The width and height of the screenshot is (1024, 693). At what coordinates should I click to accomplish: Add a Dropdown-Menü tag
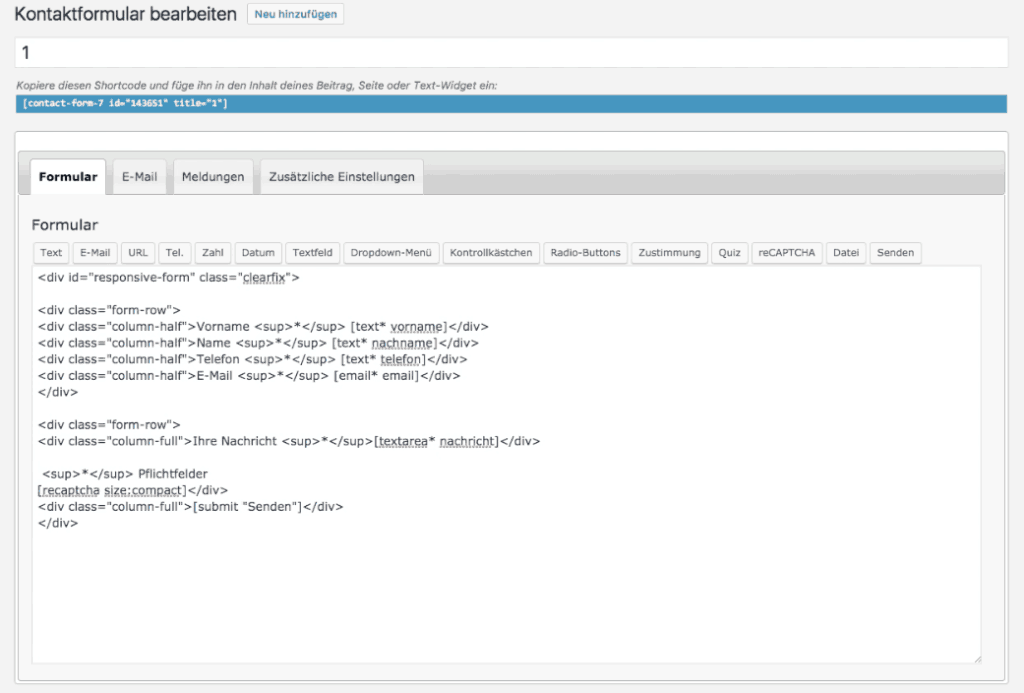392,253
